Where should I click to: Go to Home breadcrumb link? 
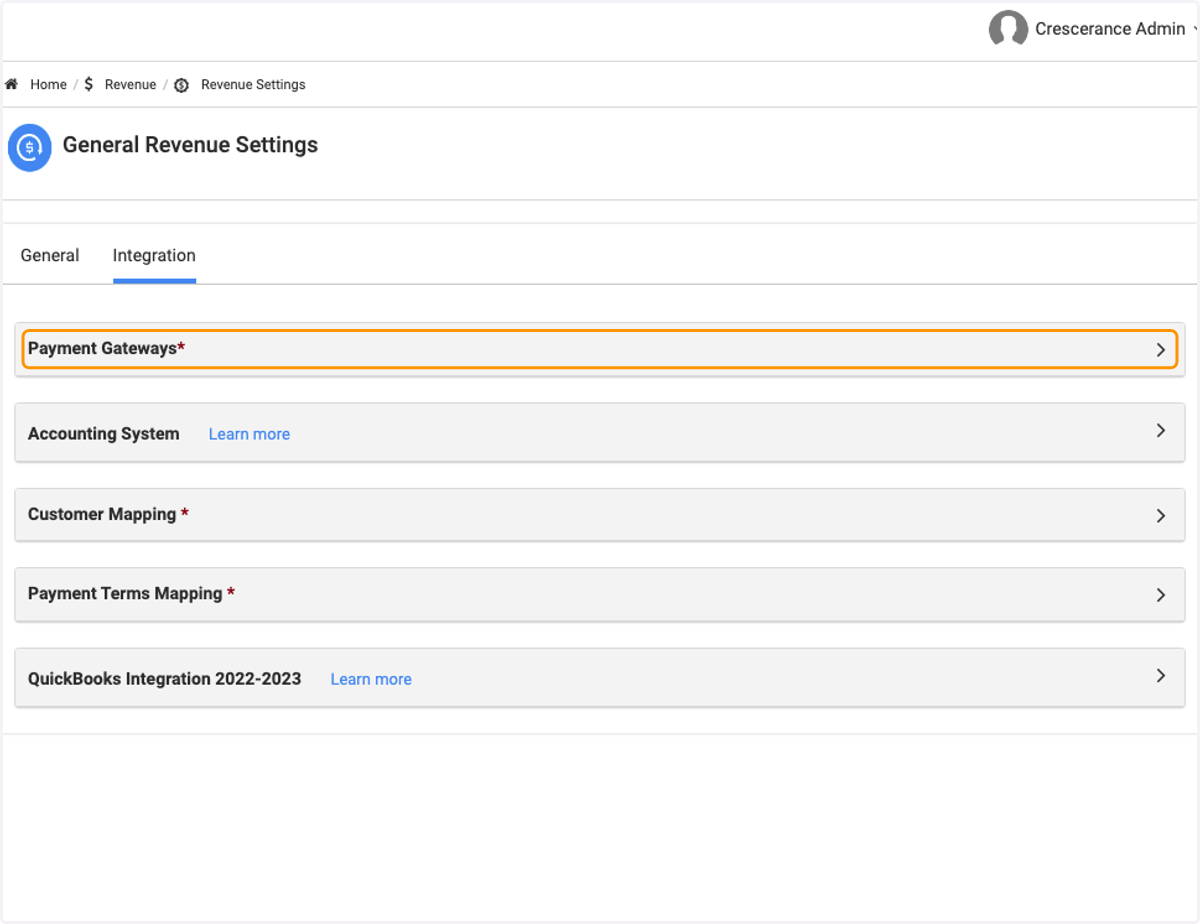click(x=48, y=85)
